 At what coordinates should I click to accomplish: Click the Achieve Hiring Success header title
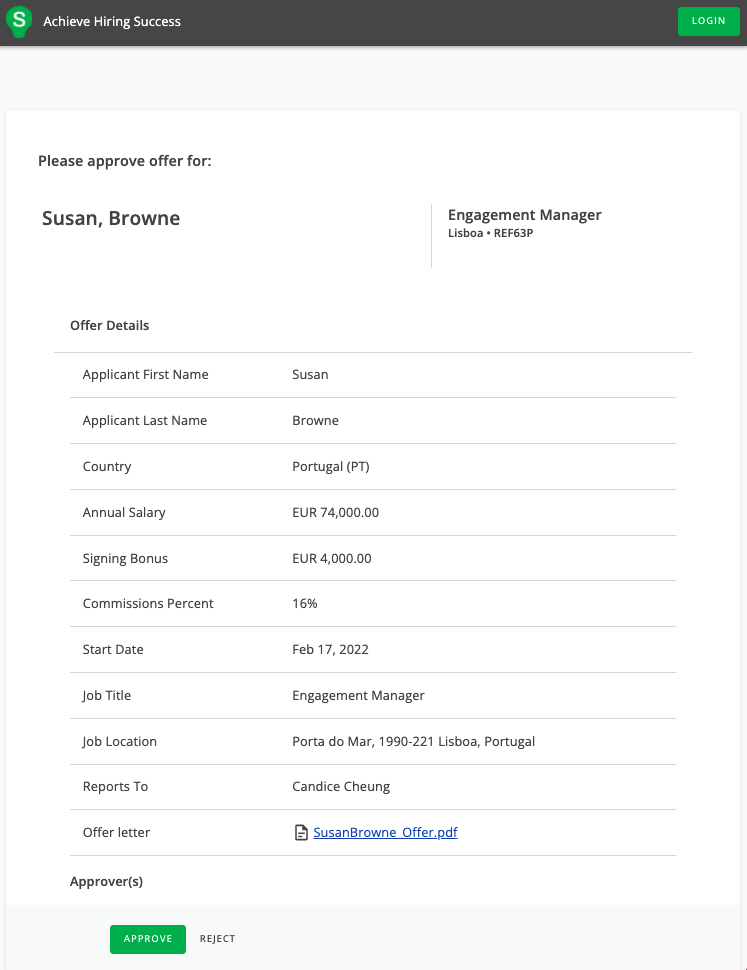pyautogui.click(x=112, y=21)
